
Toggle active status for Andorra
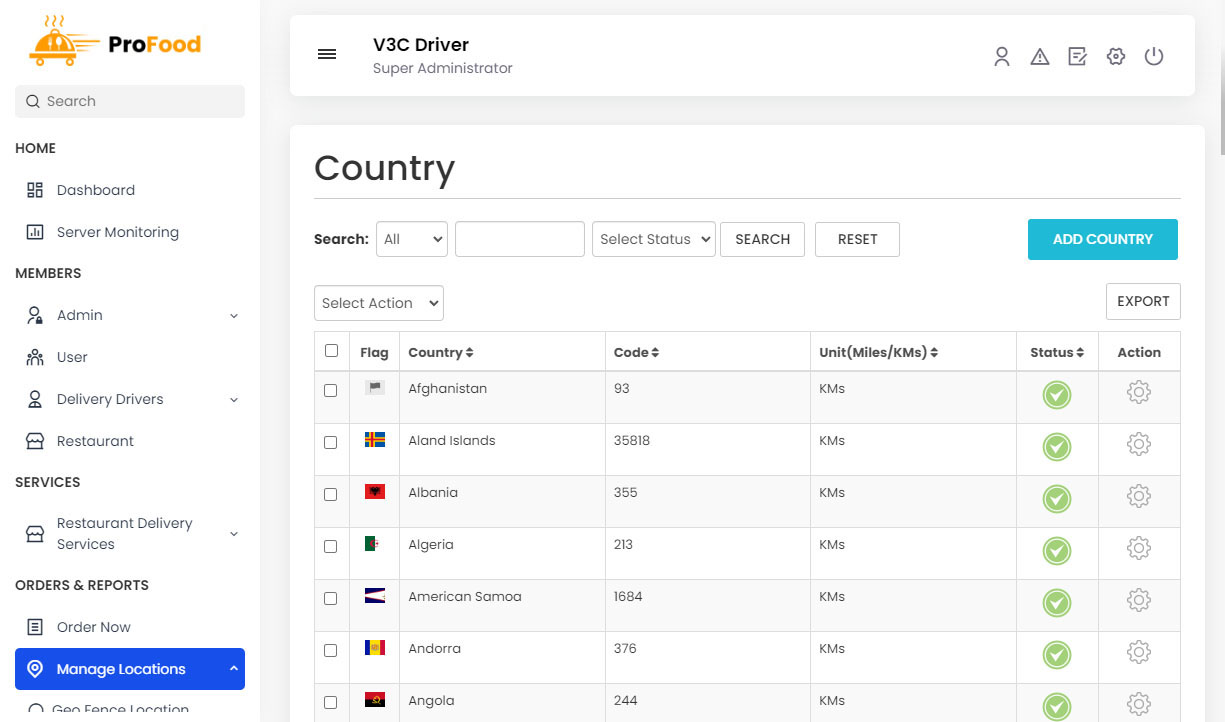pos(1057,655)
